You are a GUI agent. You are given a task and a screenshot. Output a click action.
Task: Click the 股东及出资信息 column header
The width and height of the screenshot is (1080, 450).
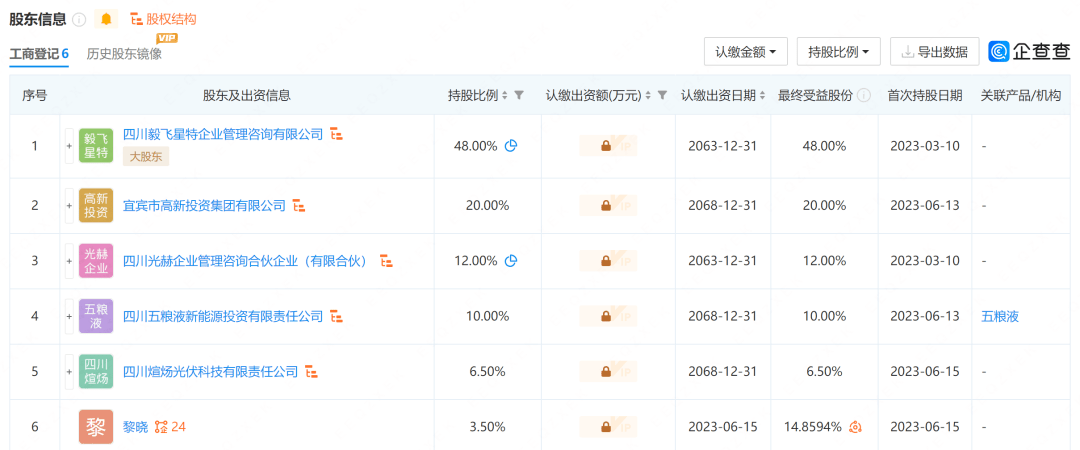247,96
